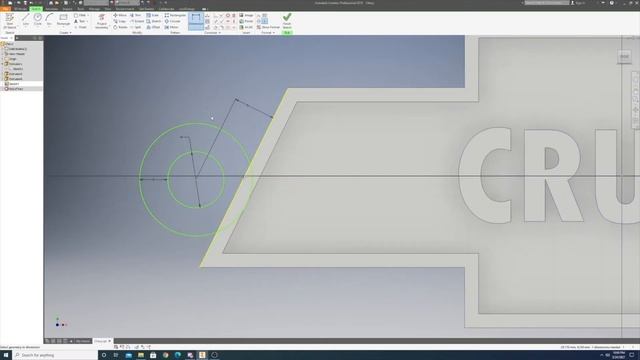Open the Rectangle tool dropdown arrow

coord(63,27)
